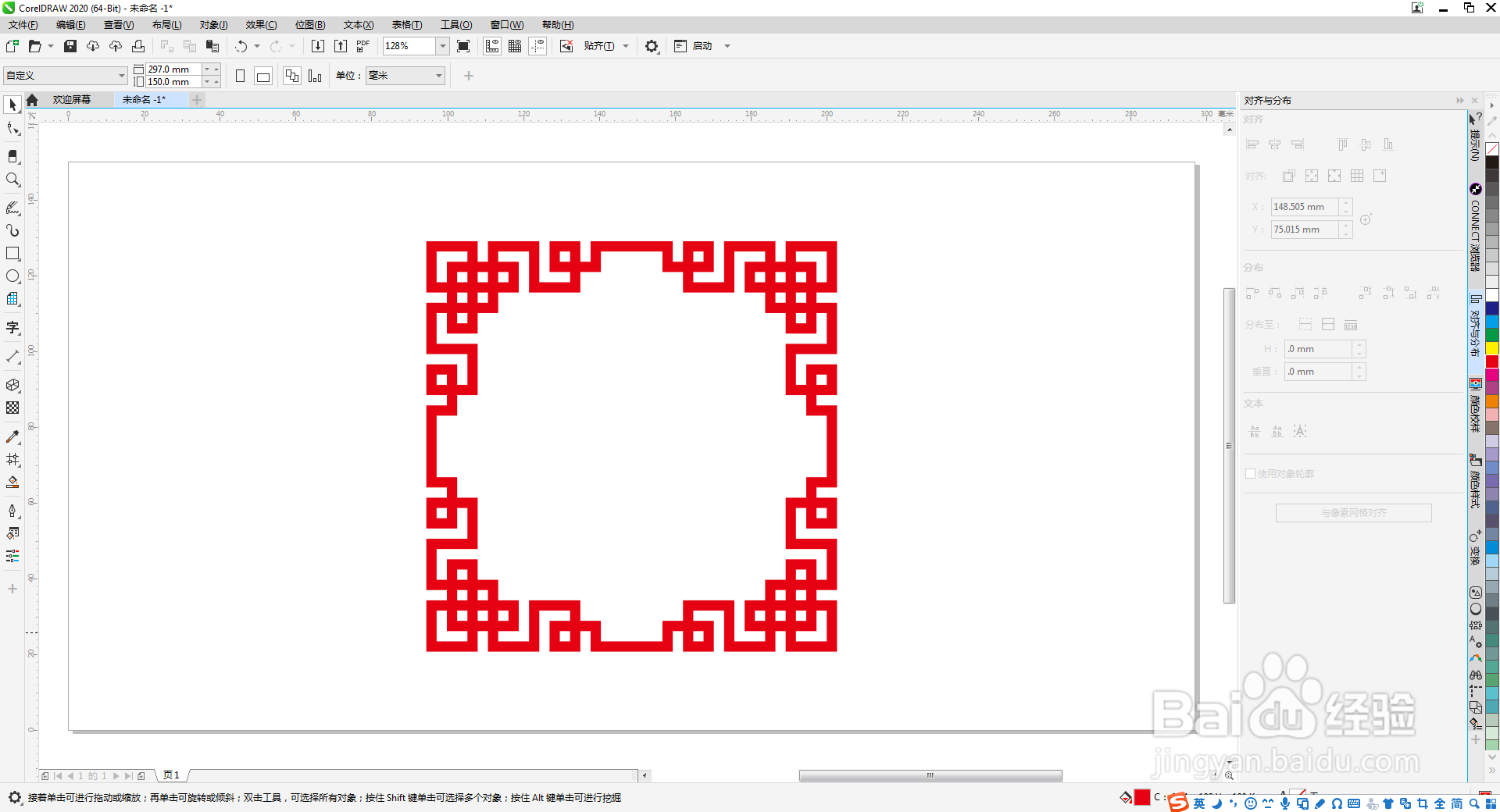The height and width of the screenshot is (812, 1500).
Task: Pick the red swatch in palette
Action: (1492, 361)
